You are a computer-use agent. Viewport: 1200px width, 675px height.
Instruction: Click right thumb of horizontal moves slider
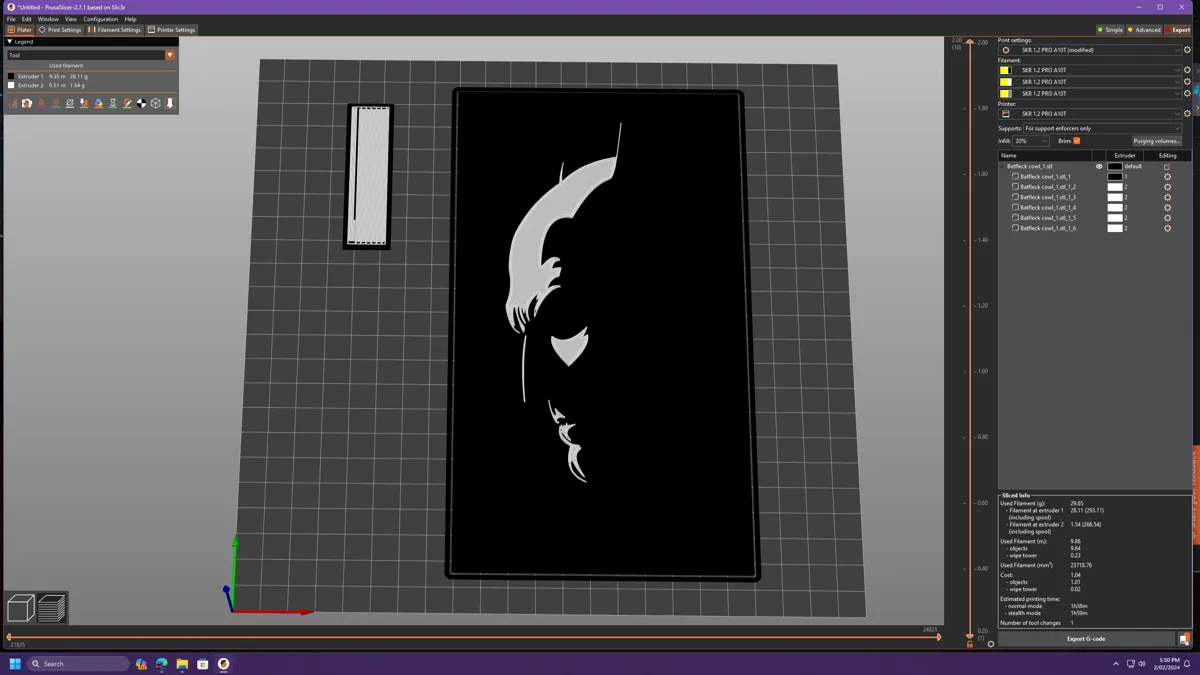[x=938, y=637]
